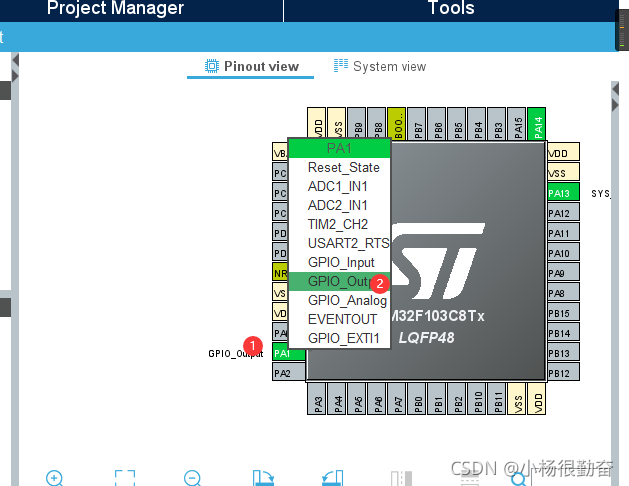Set PA1 as GPIO_Output
Image resolution: width=629 pixels, height=486 pixels.
coord(339,281)
